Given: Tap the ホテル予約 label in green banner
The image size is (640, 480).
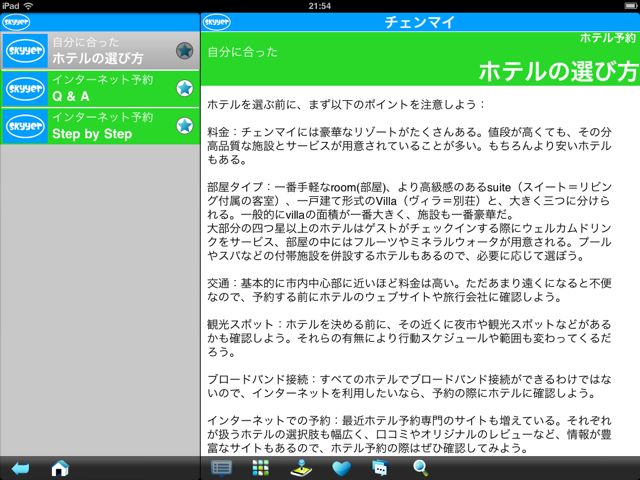Looking at the screenshot, I should (608, 38).
